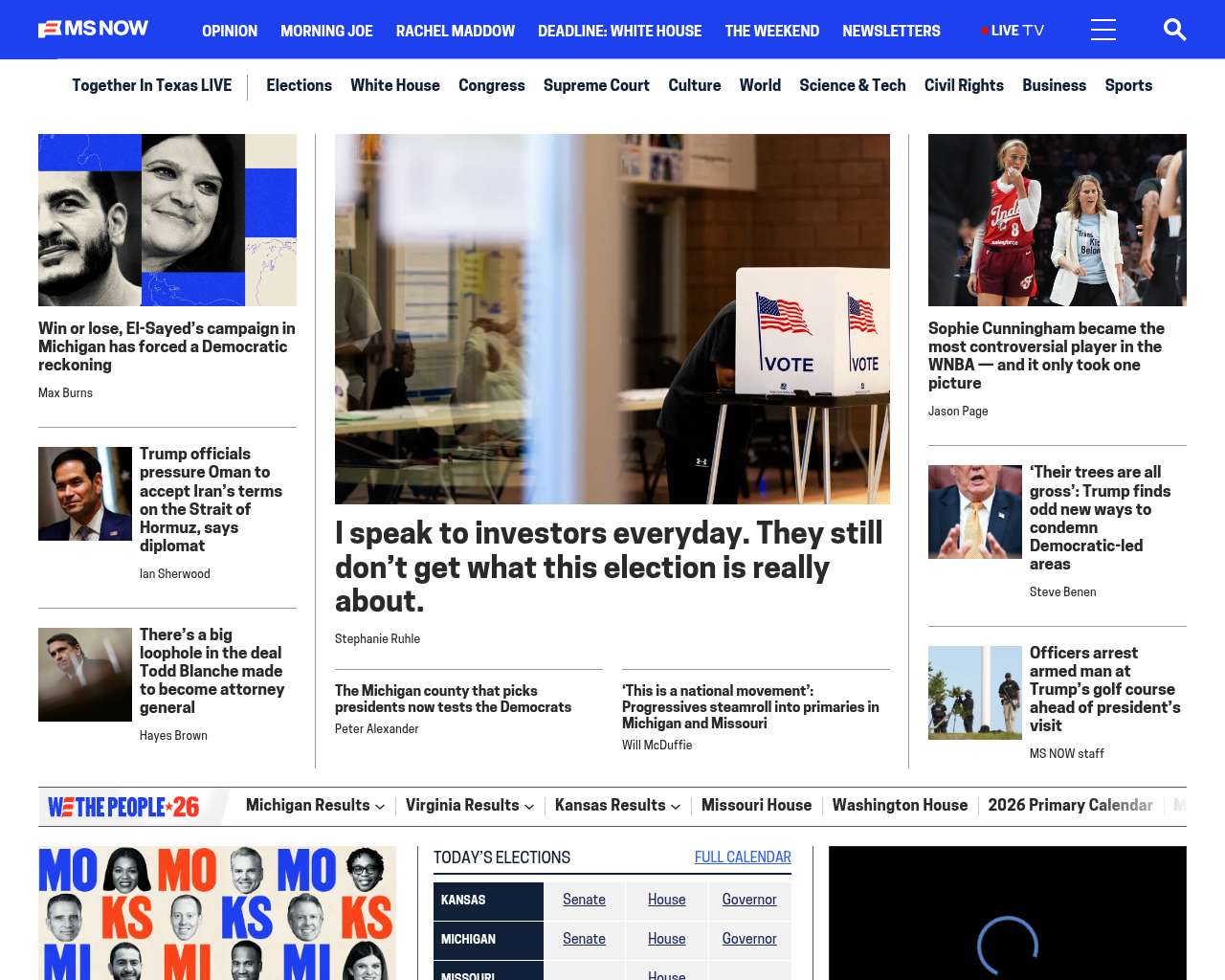Select the White House topic
The width and height of the screenshot is (1225, 980).
pyautogui.click(x=395, y=85)
